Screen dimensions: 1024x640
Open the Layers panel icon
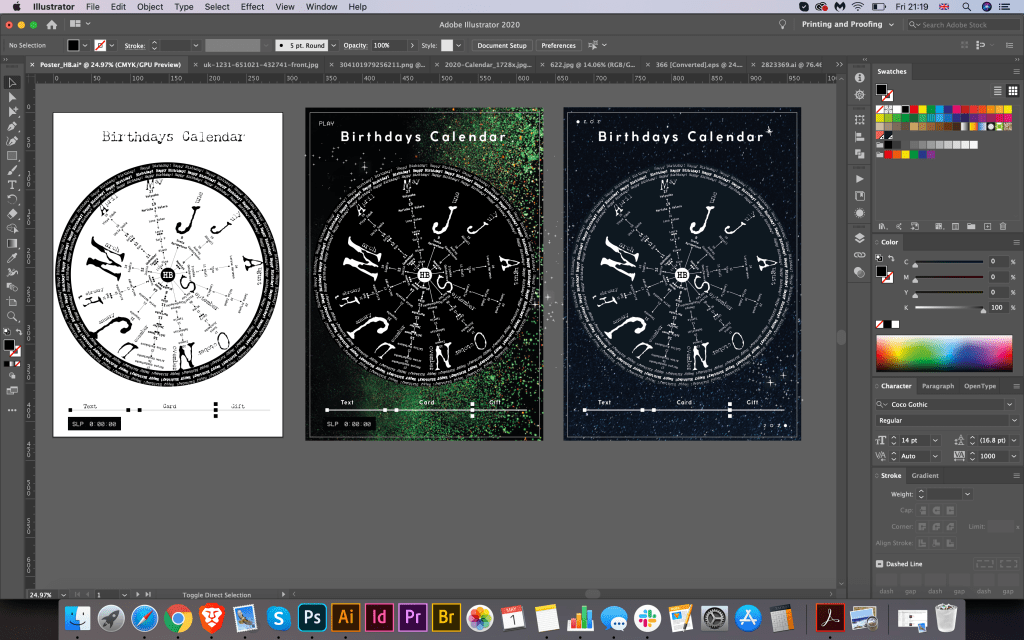[x=859, y=239]
